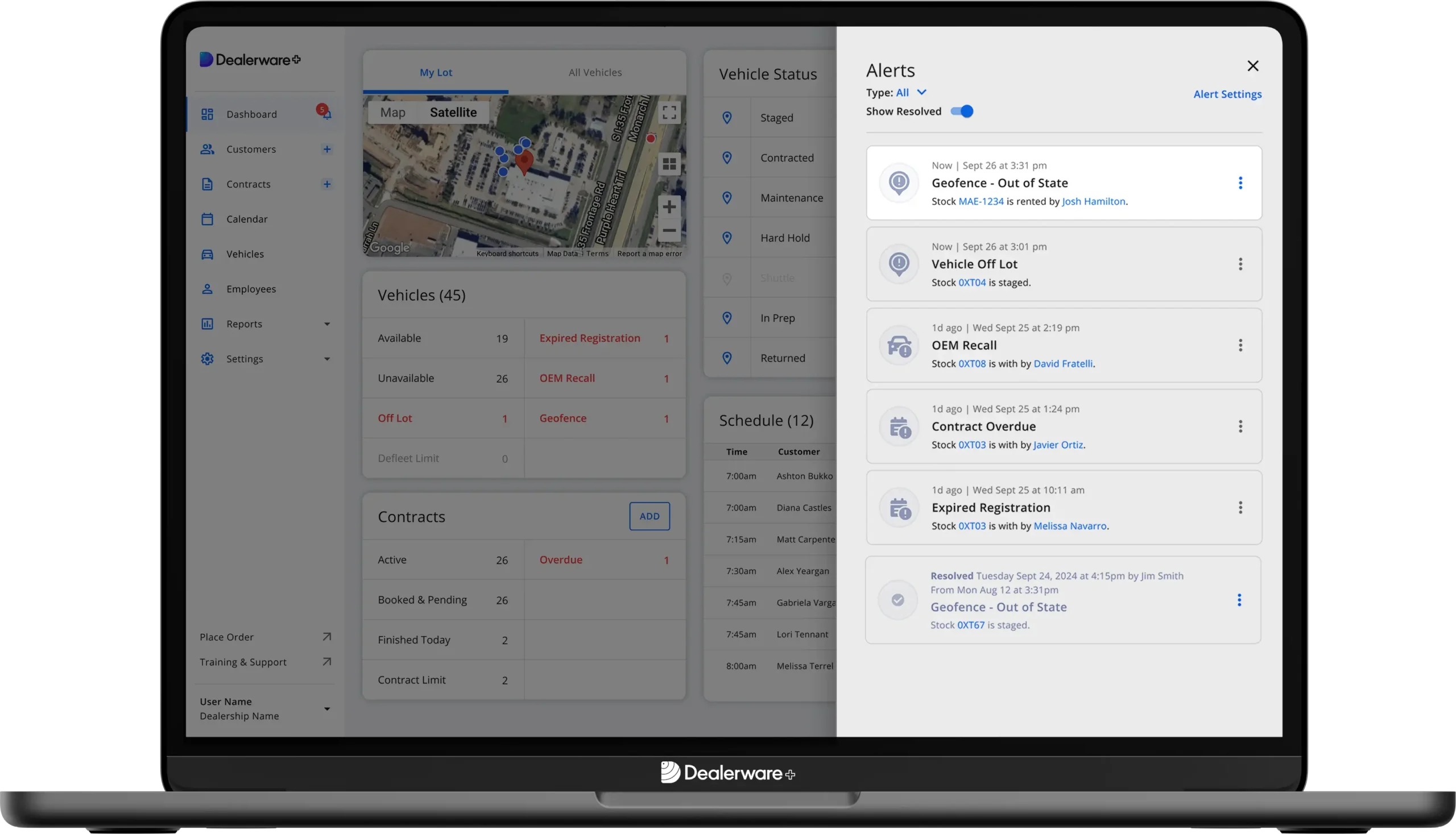
Task: Open stock 0XT04 link in Vehicle Off Lot
Action: [972, 283]
